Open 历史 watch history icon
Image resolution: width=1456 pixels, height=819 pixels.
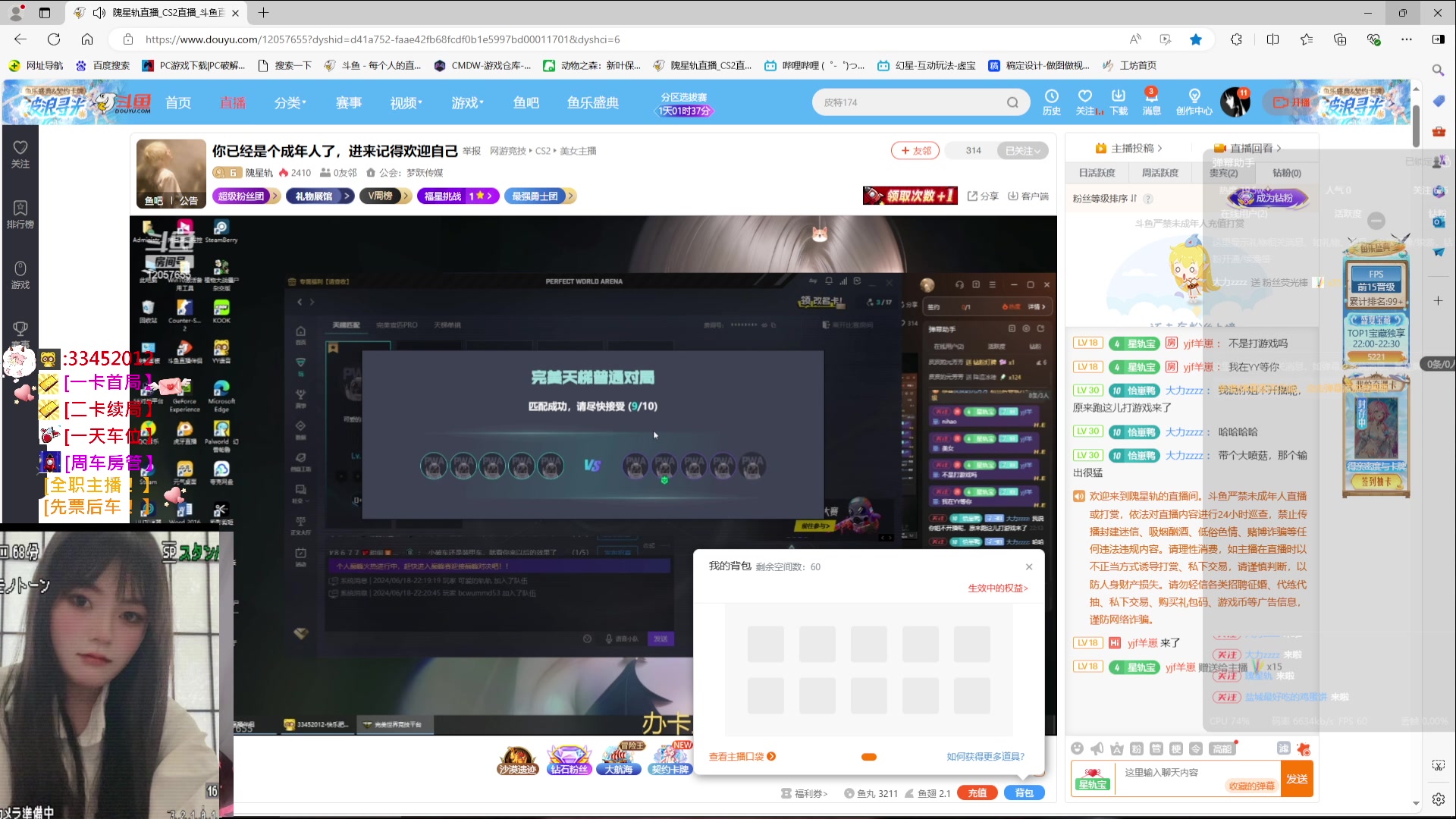(1052, 102)
